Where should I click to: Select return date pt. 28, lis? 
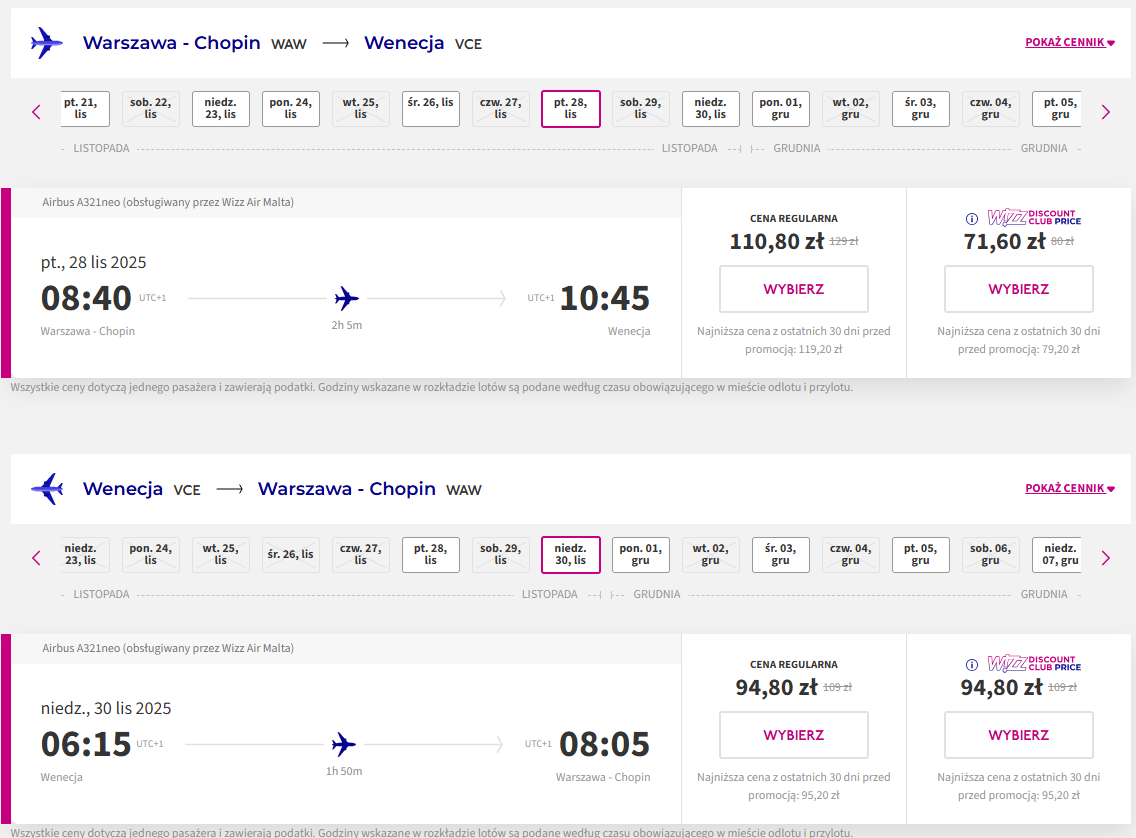point(430,555)
